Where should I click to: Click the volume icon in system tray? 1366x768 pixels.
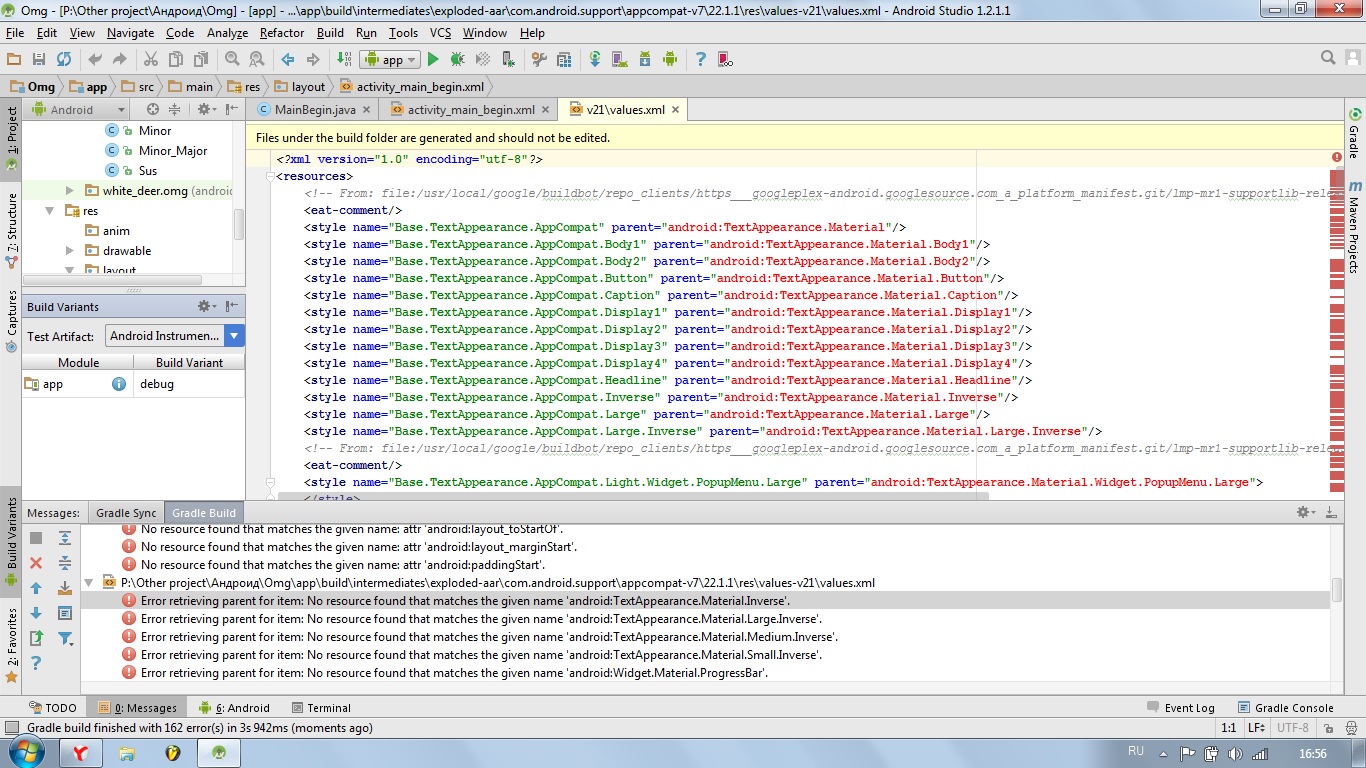(1234, 753)
